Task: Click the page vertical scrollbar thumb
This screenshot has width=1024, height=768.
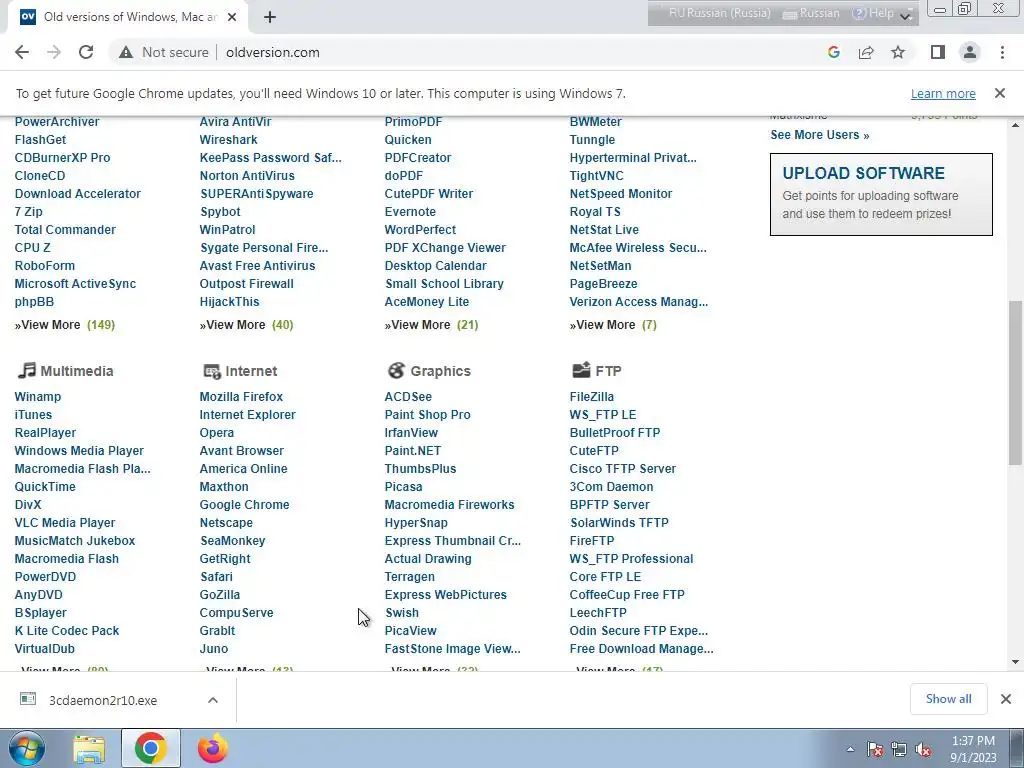Action: pyautogui.click(x=1015, y=383)
